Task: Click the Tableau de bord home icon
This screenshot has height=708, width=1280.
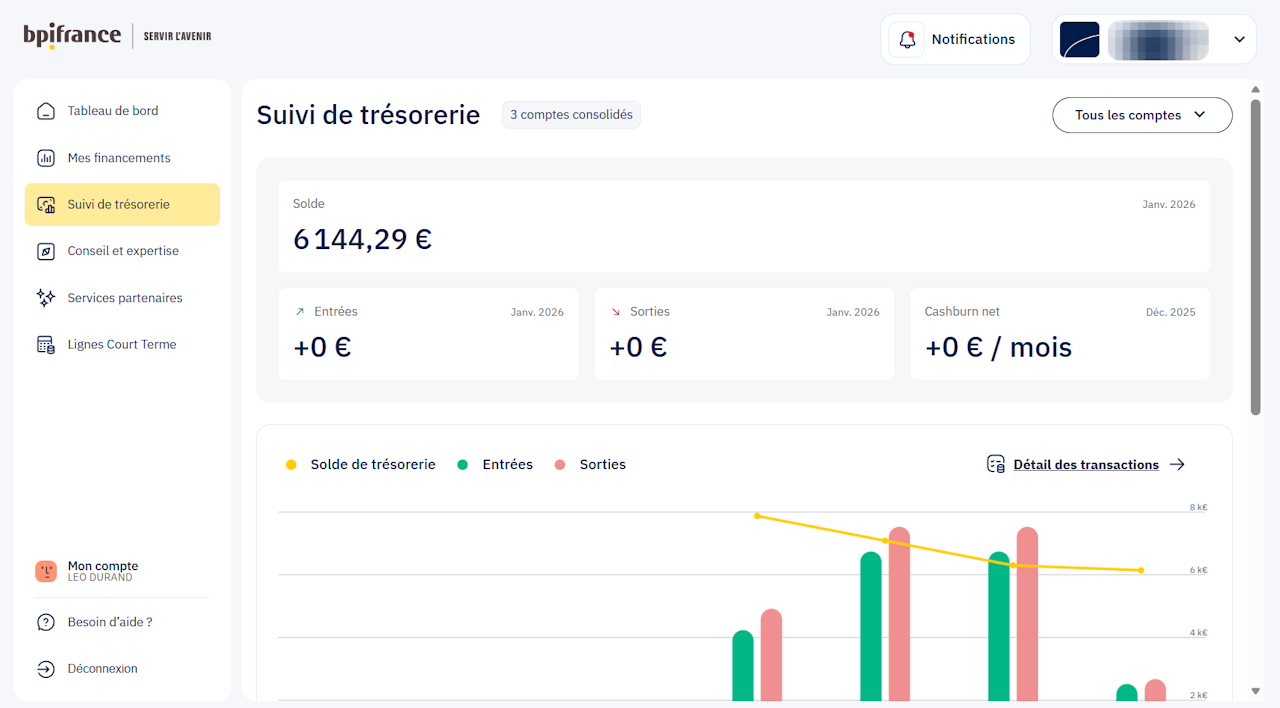Action: tap(46, 111)
